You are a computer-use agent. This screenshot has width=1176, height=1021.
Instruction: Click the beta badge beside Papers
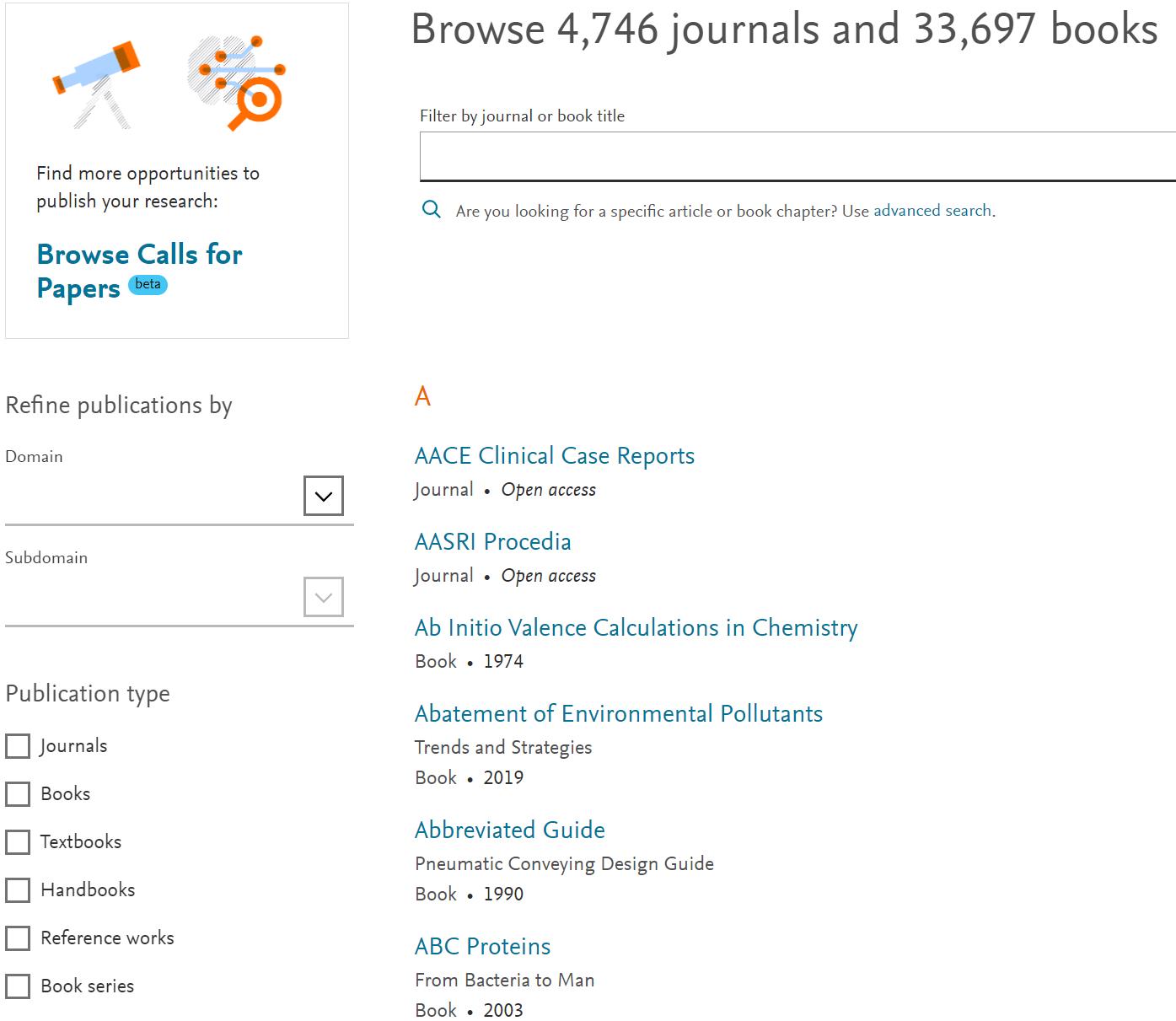148,285
